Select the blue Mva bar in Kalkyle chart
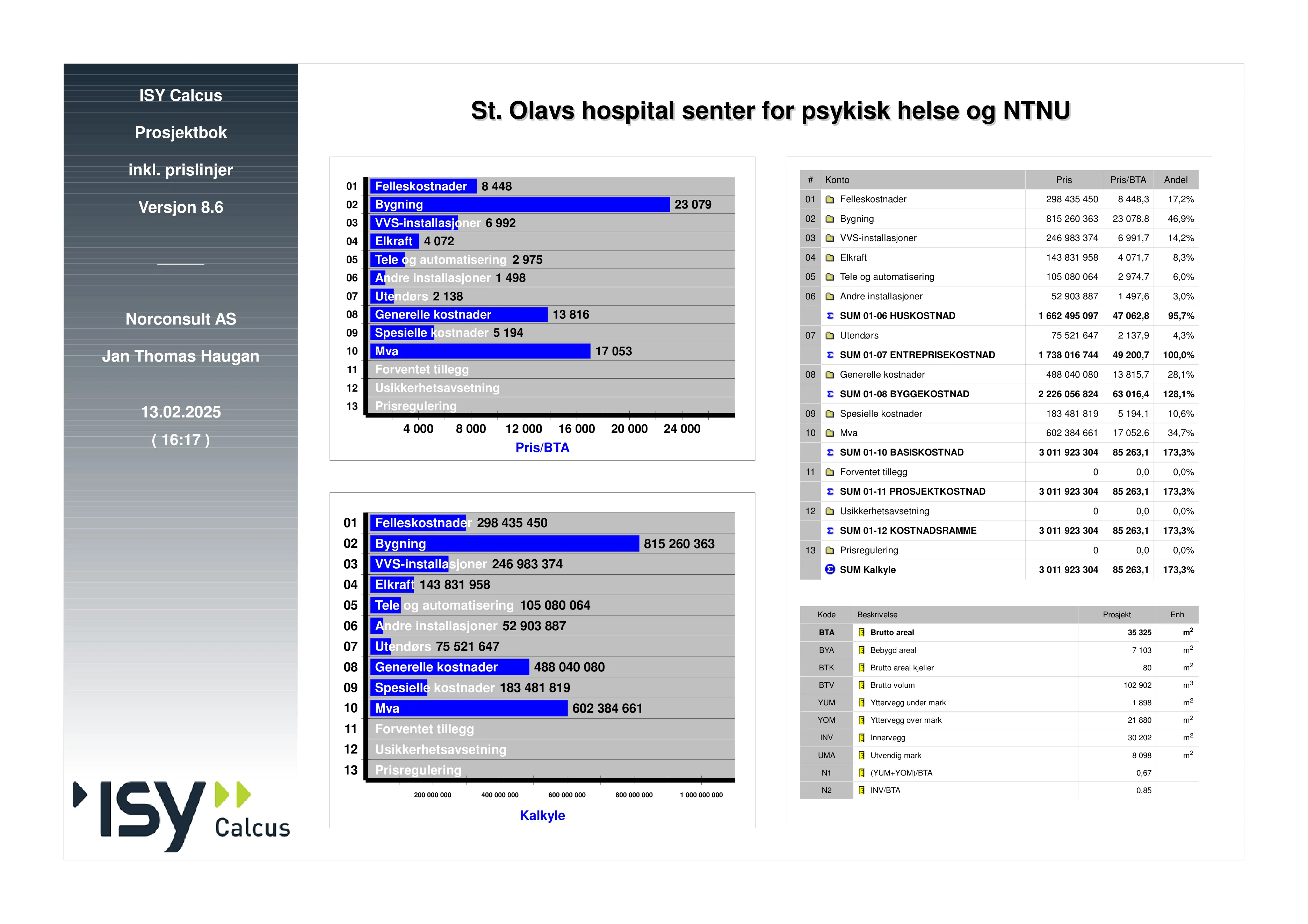Image resolution: width=1308 pixels, height=924 pixels. point(469,708)
